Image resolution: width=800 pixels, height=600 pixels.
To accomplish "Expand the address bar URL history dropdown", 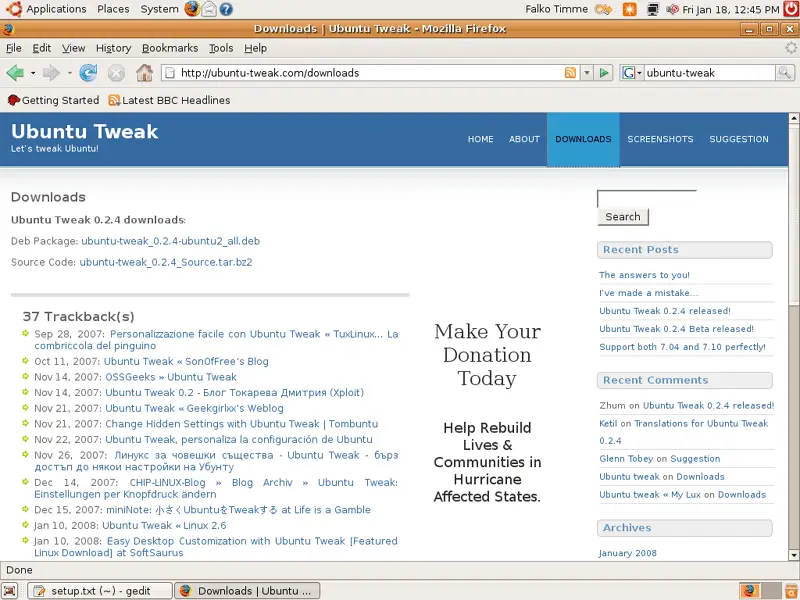I will pos(587,73).
